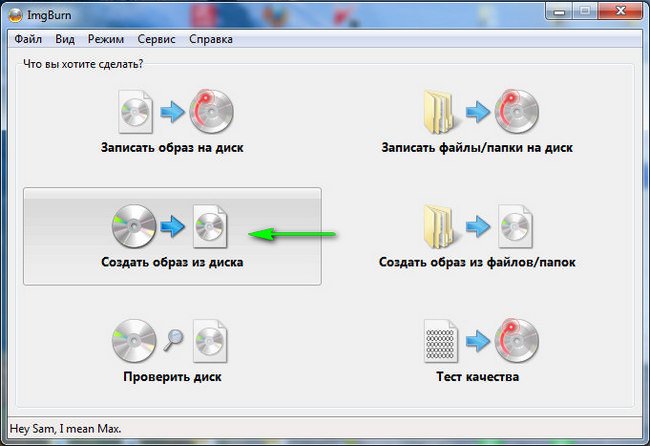Open the Сервис menu
Viewport: 650px width, 446px height.
156,39
